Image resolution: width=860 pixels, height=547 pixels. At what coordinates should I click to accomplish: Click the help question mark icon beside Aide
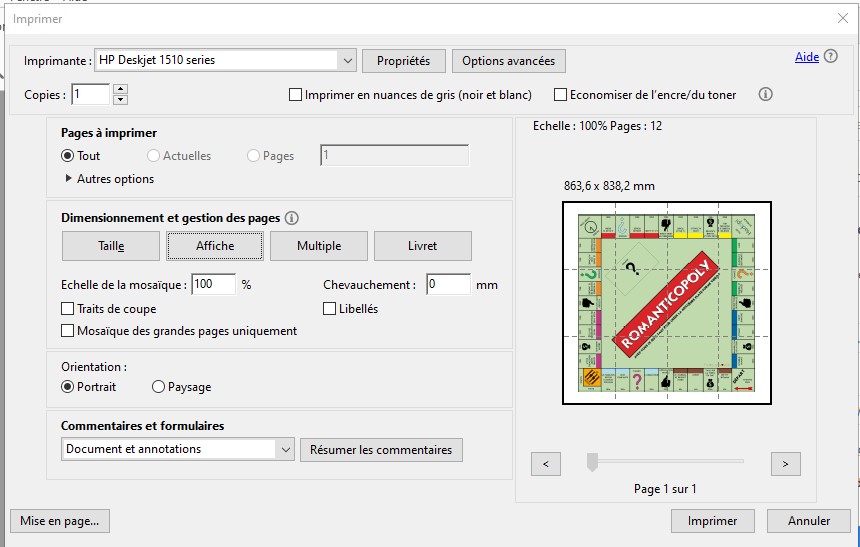(830, 56)
